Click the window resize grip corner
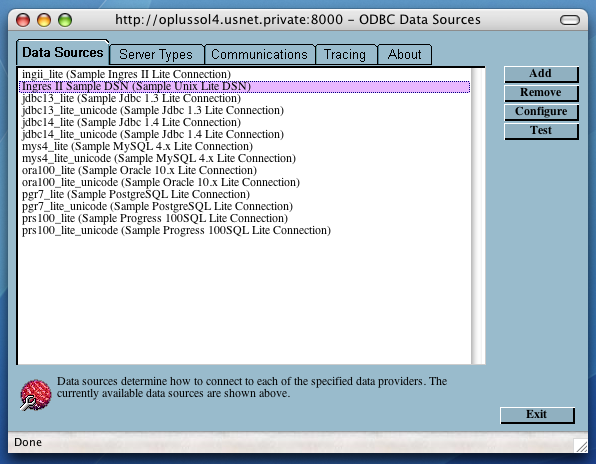Viewport: 596px width, 464px height. pyautogui.click(x=582, y=446)
